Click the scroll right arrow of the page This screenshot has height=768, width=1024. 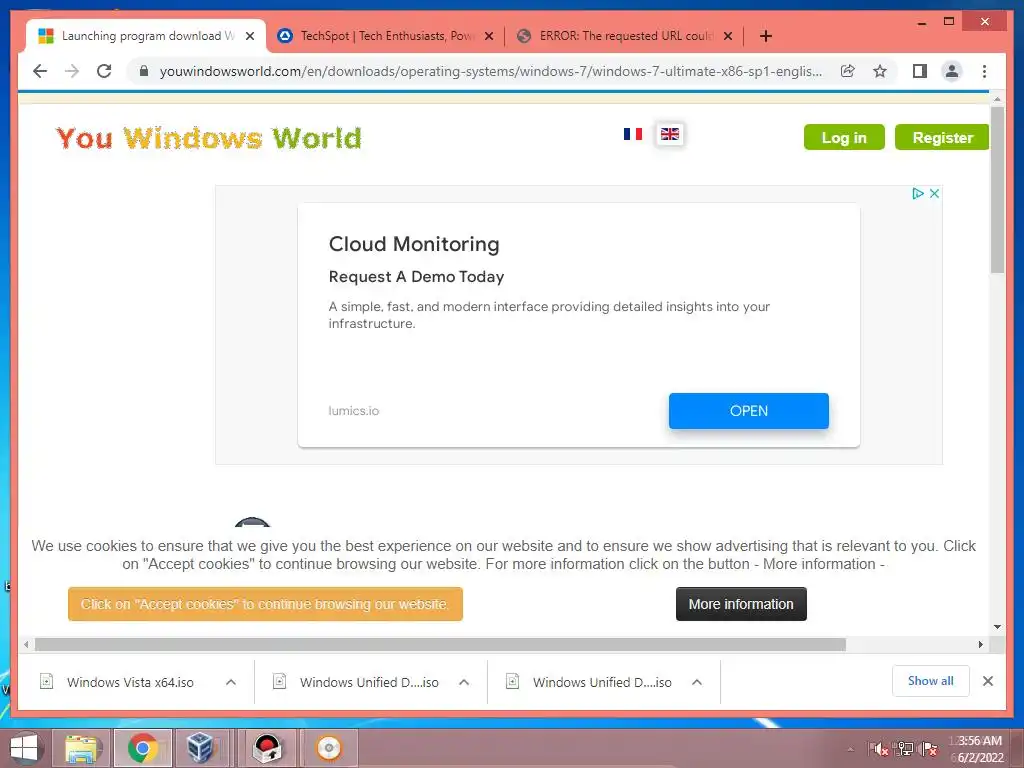[981, 645]
